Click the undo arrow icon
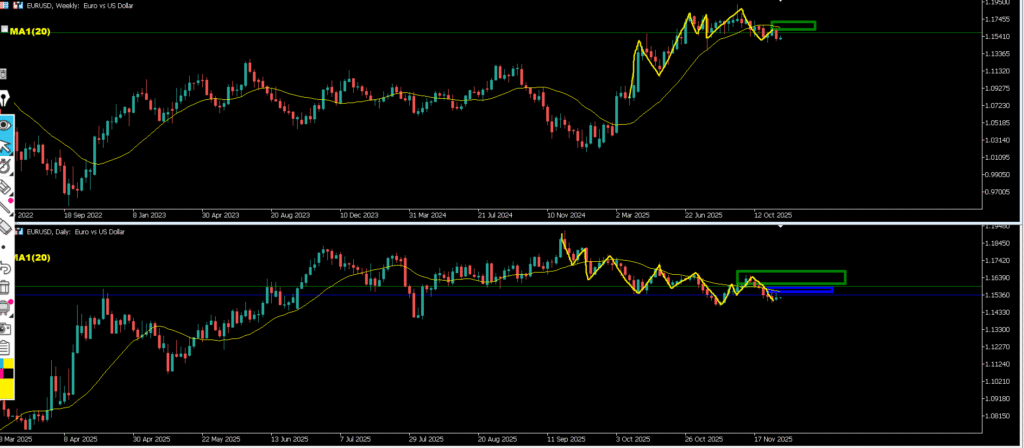 tap(5, 268)
